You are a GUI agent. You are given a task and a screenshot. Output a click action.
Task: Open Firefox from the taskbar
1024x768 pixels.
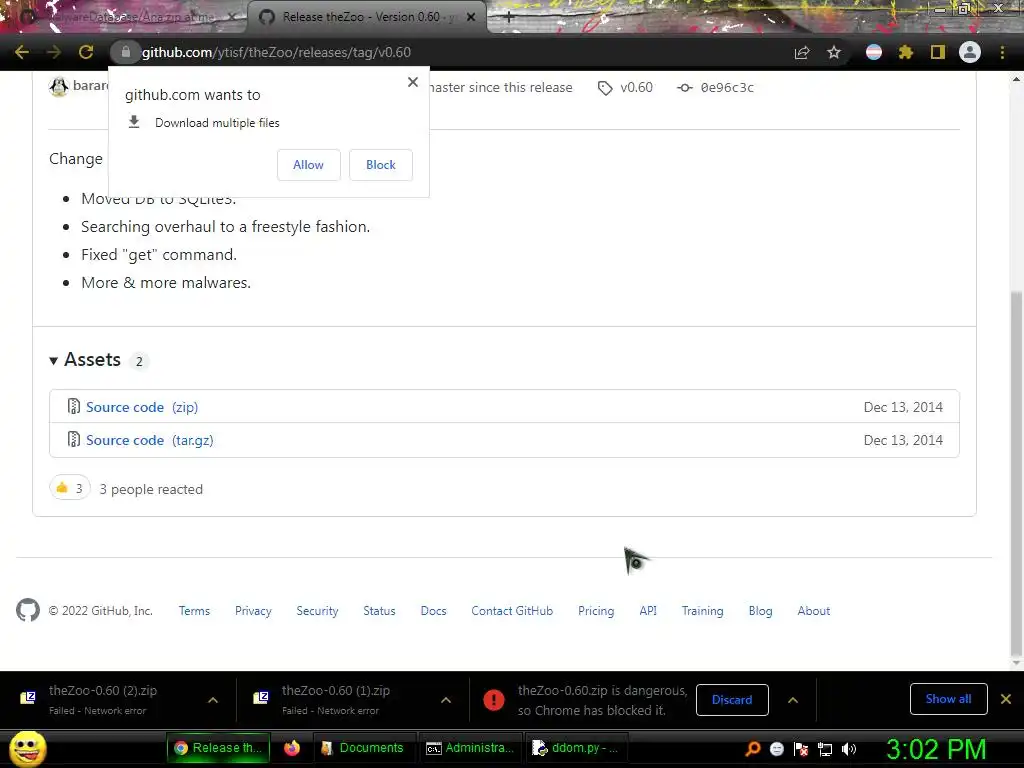pyautogui.click(x=291, y=748)
